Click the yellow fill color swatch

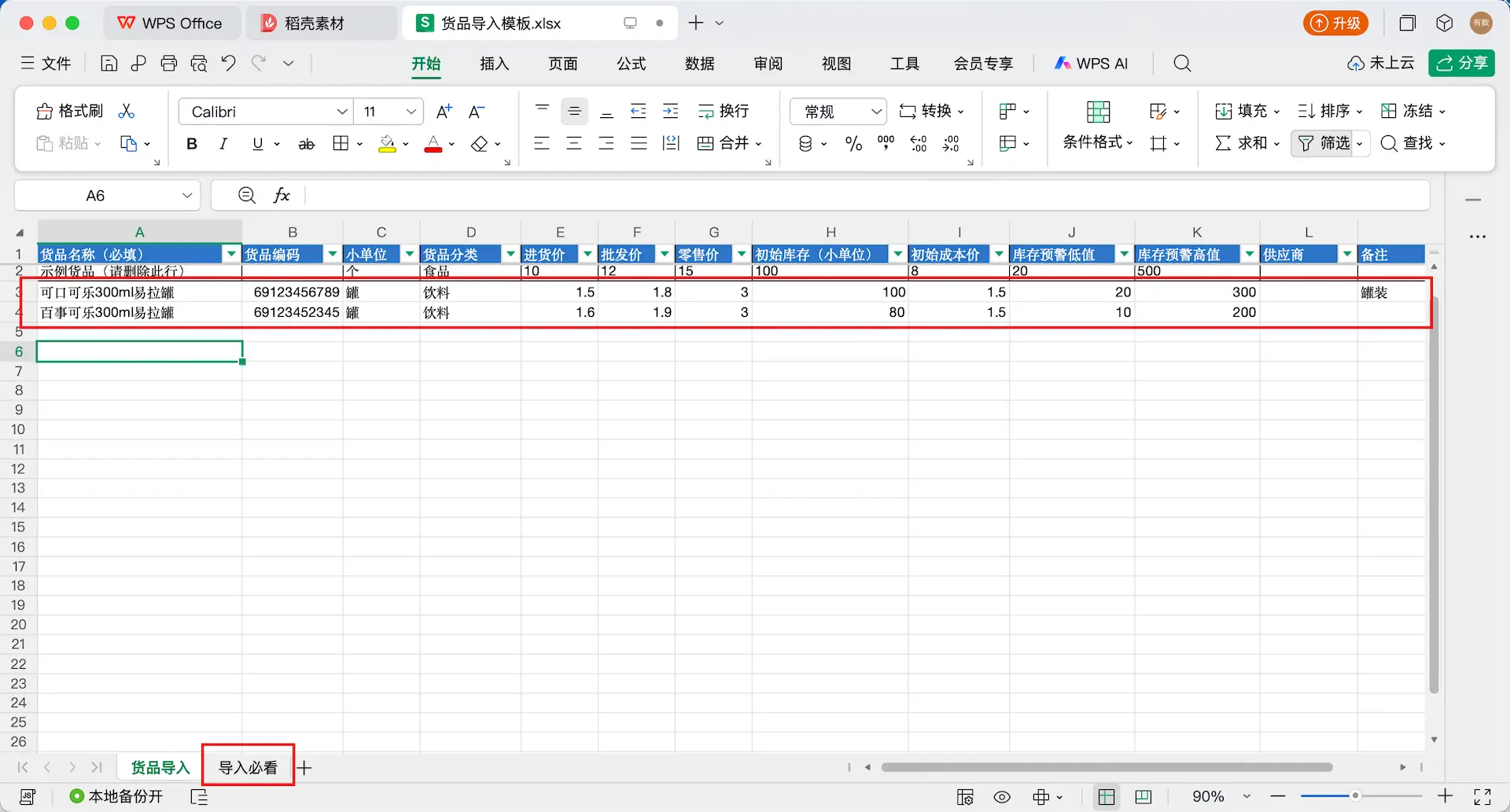(387, 144)
